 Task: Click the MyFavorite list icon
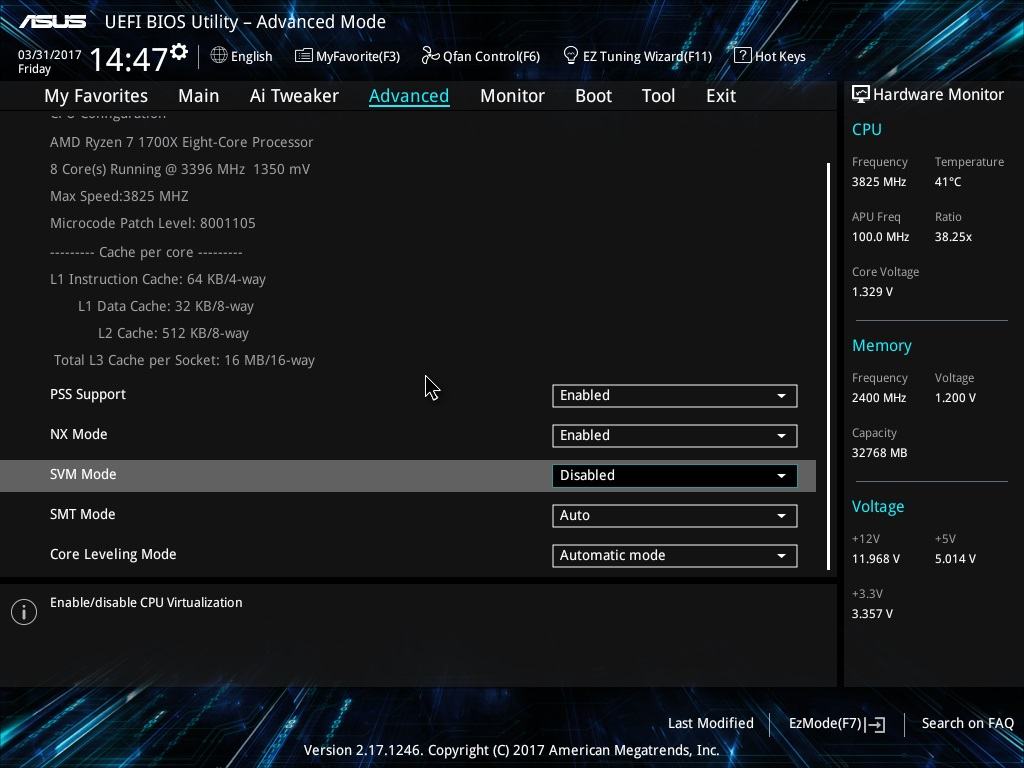[304, 56]
